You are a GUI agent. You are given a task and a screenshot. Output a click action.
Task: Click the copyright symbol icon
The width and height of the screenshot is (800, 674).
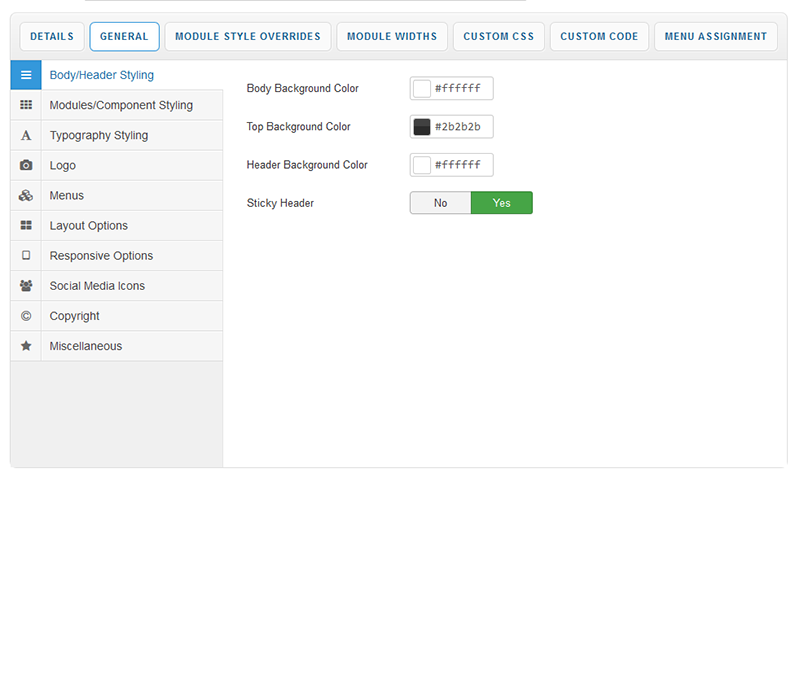(26, 315)
